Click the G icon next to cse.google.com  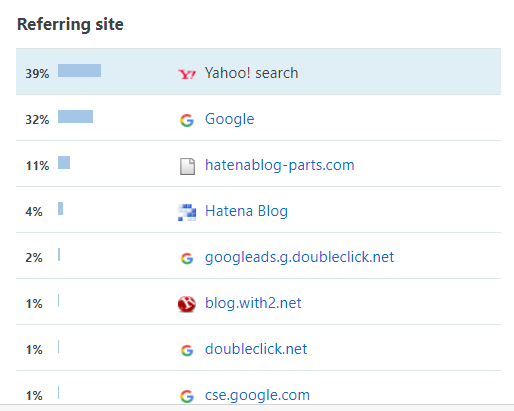click(x=187, y=396)
